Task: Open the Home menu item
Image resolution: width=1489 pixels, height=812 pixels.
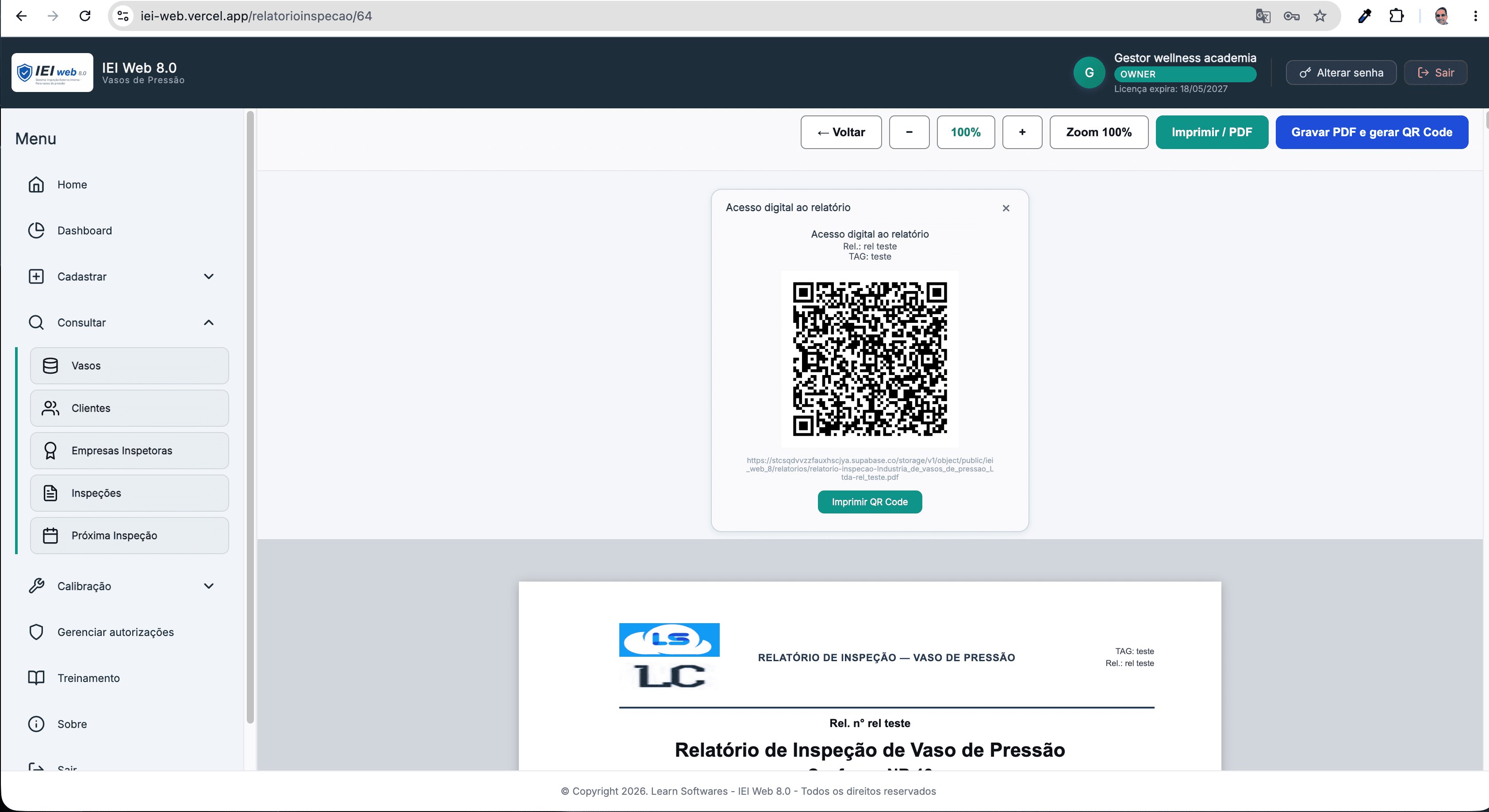Action: click(123, 184)
